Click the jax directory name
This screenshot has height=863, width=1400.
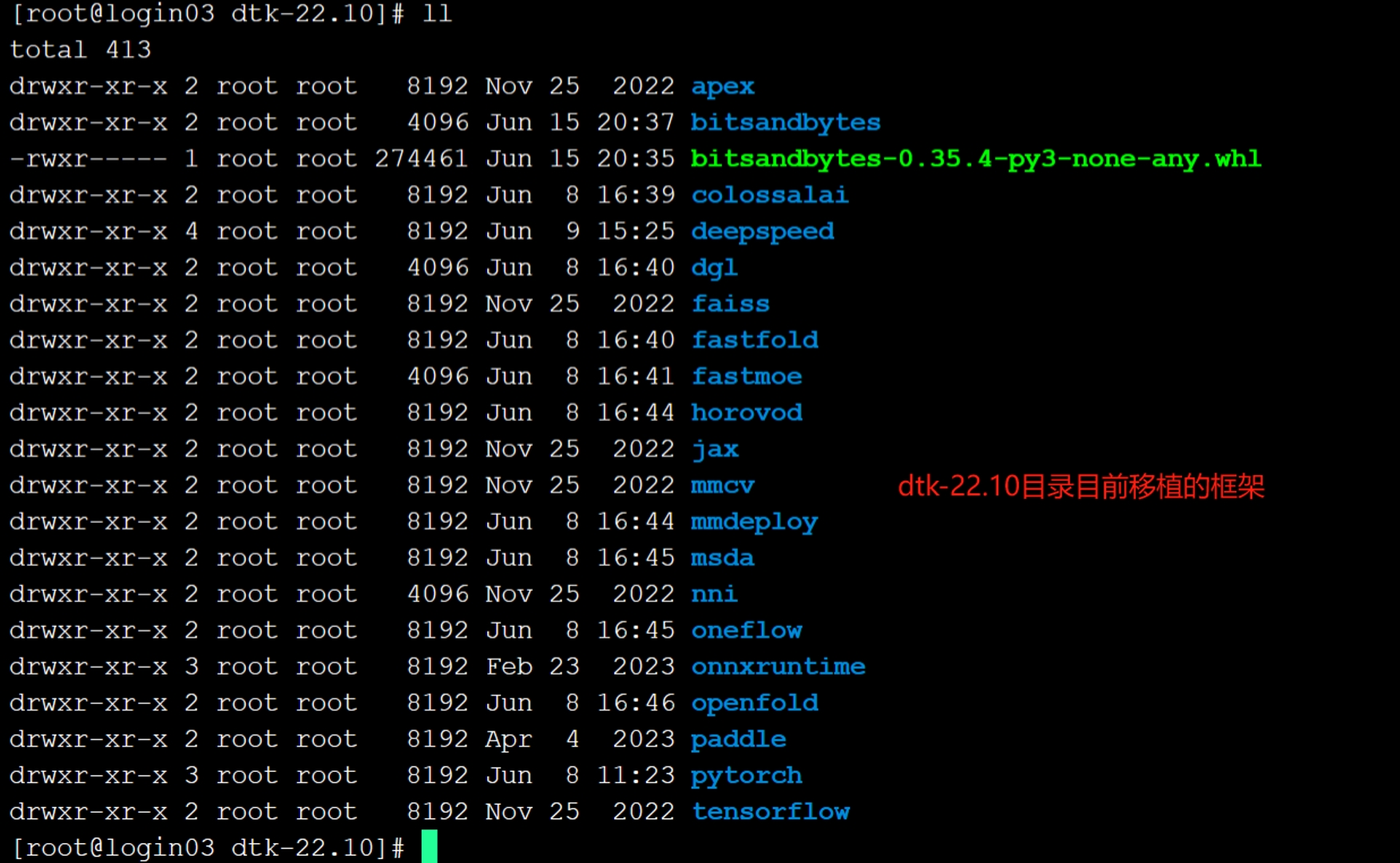(715, 449)
